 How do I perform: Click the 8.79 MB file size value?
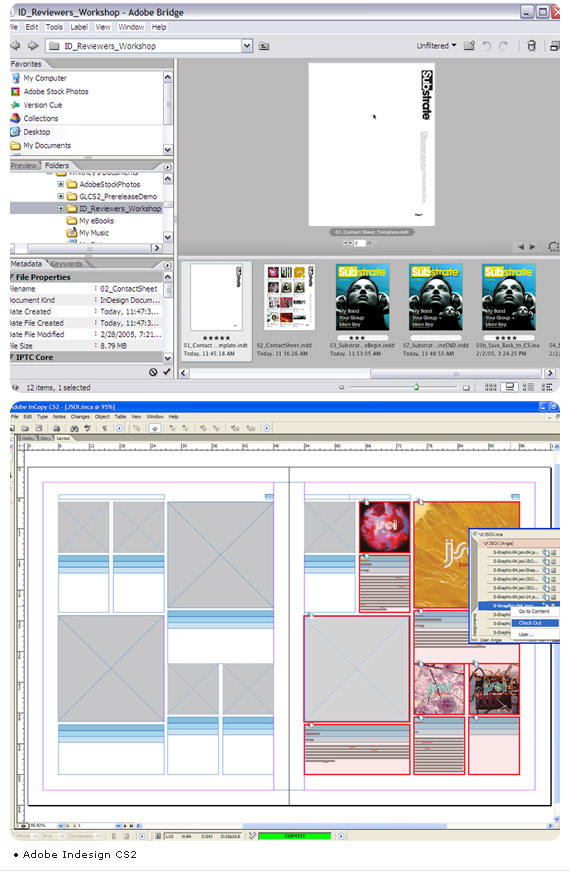pos(113,346)
